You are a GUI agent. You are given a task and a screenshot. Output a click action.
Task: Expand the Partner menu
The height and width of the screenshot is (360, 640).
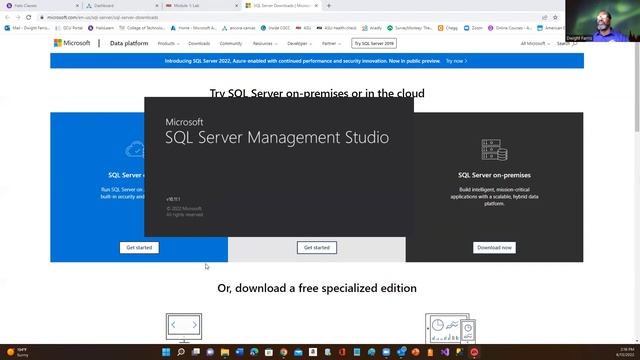[x=331, y=44]
